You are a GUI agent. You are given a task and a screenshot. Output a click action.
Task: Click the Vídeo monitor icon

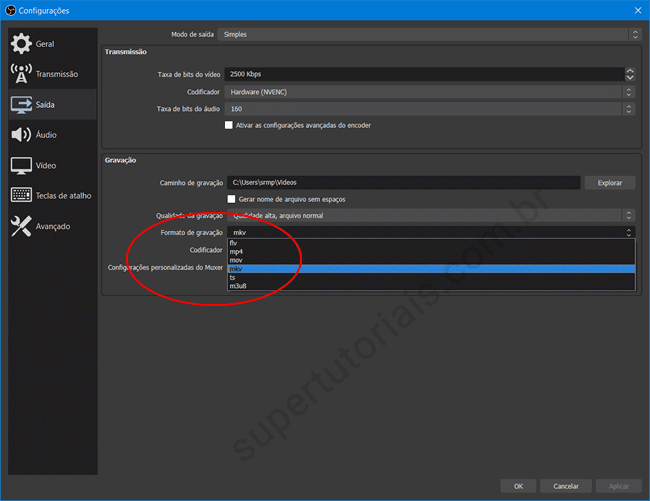tap(21, 165)
